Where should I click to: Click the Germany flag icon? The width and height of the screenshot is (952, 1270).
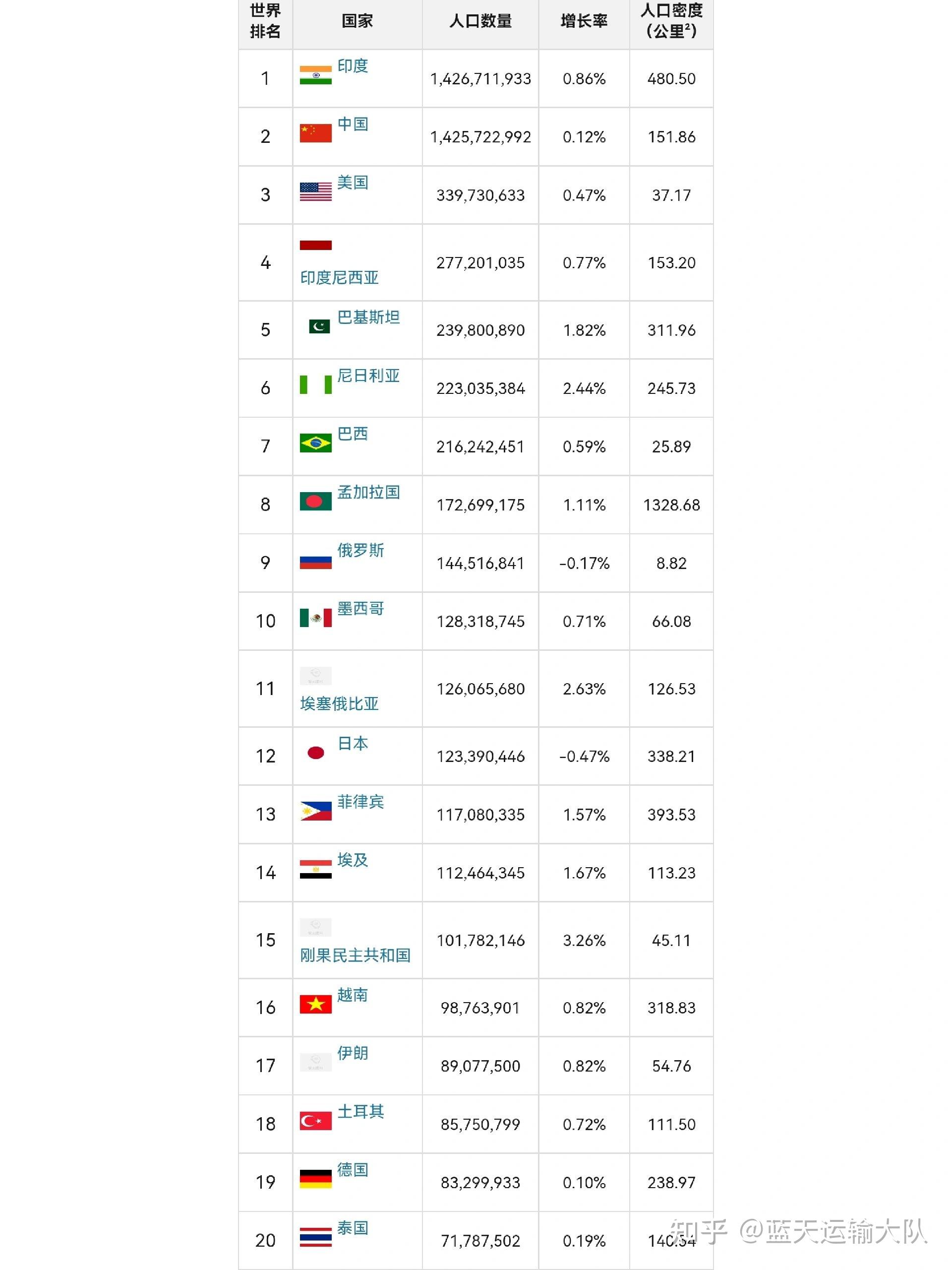click(315, 1179)
